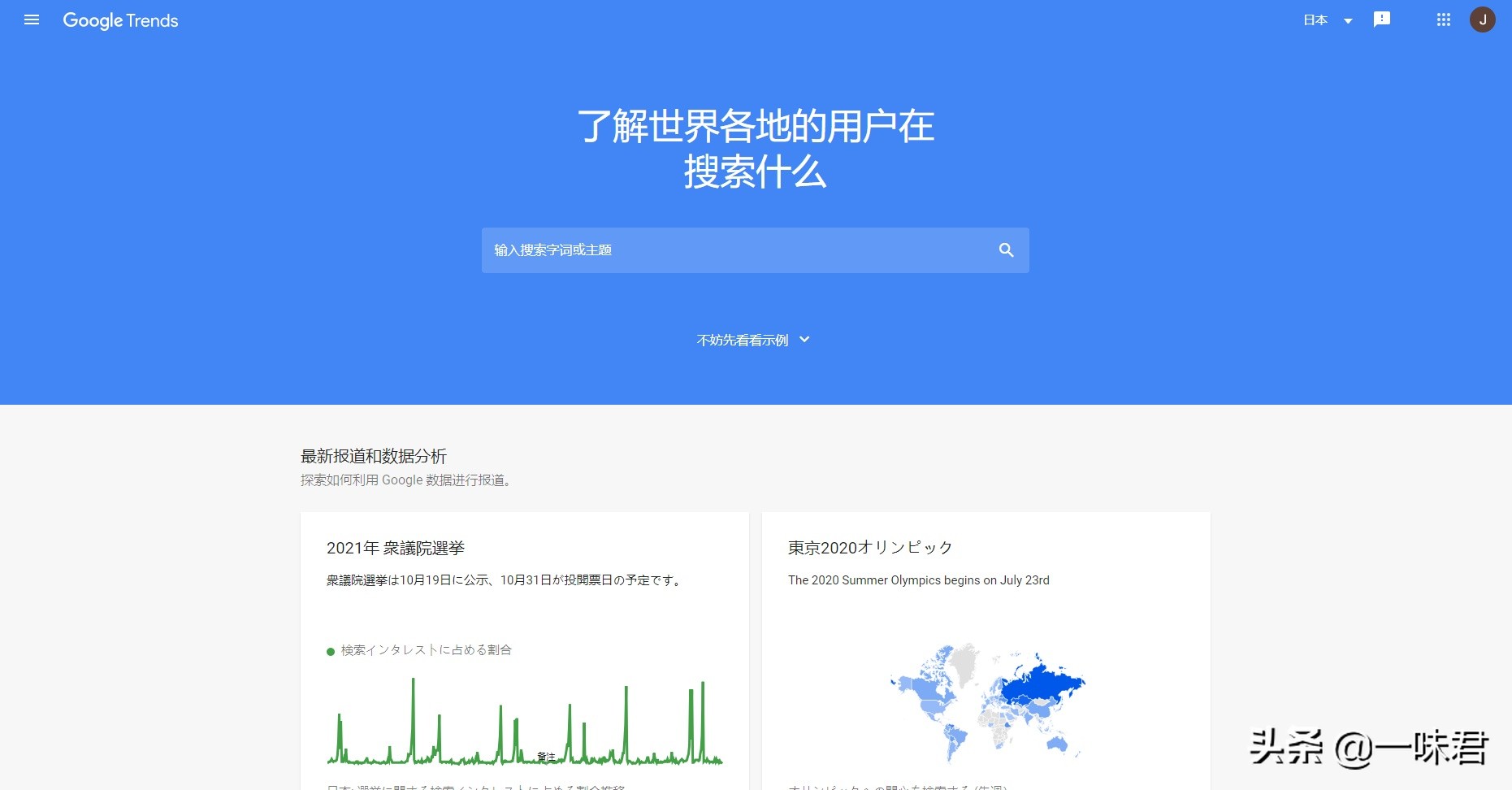Click the Google Trends logo

click(120, 20)
